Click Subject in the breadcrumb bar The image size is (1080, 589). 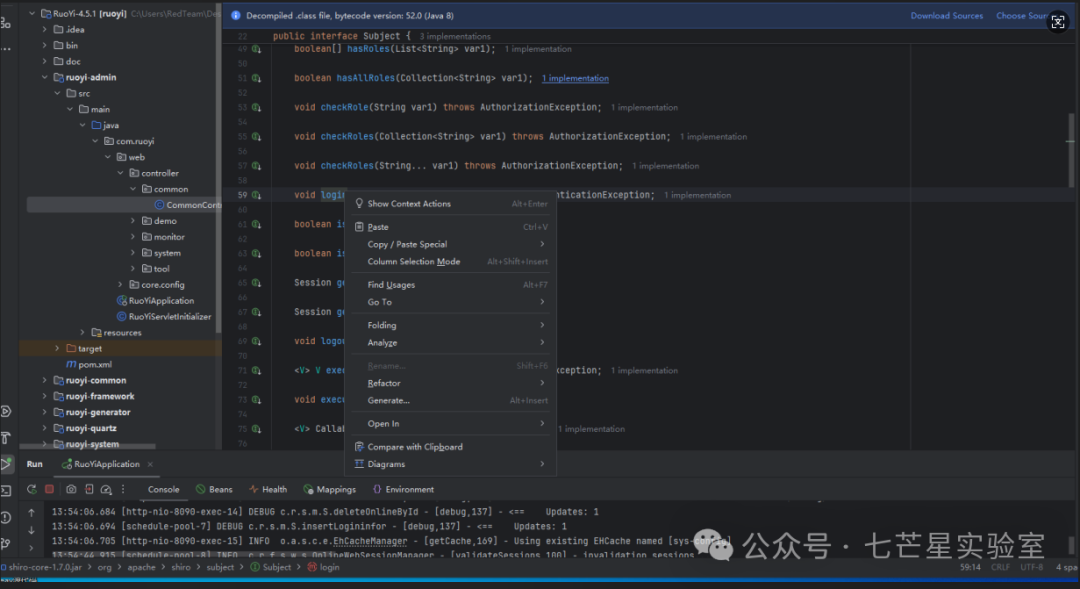point(271,568)
